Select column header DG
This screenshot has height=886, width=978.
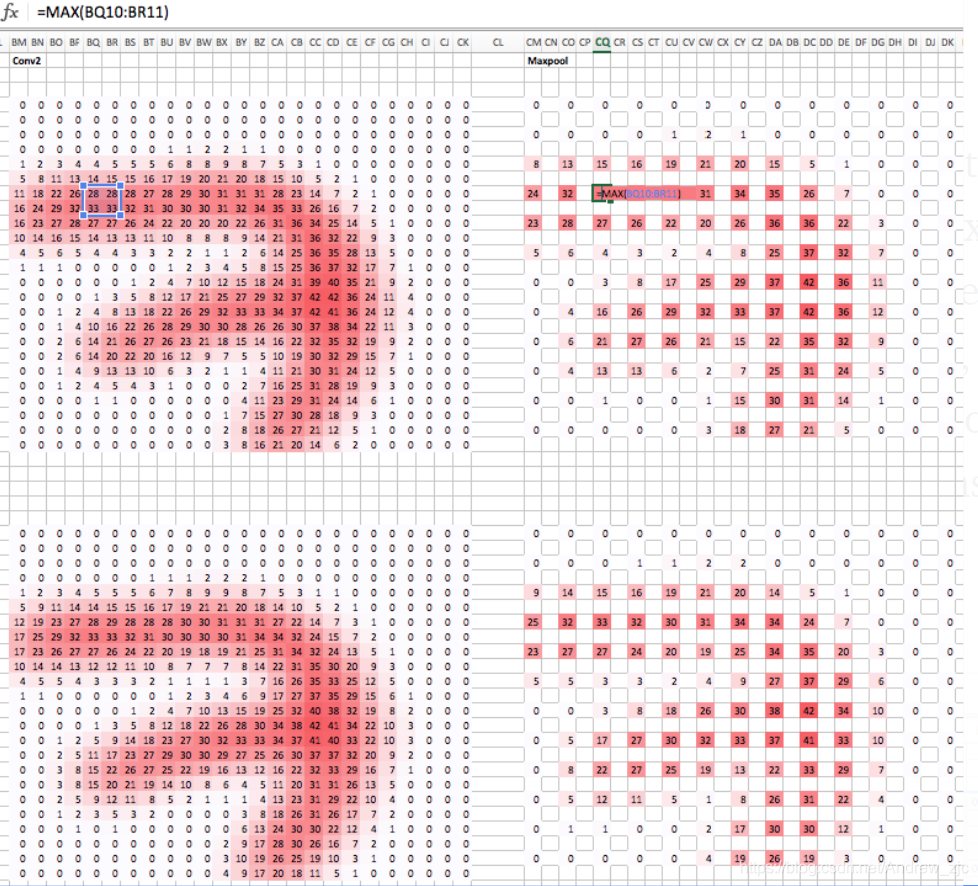tap(878, 42)
